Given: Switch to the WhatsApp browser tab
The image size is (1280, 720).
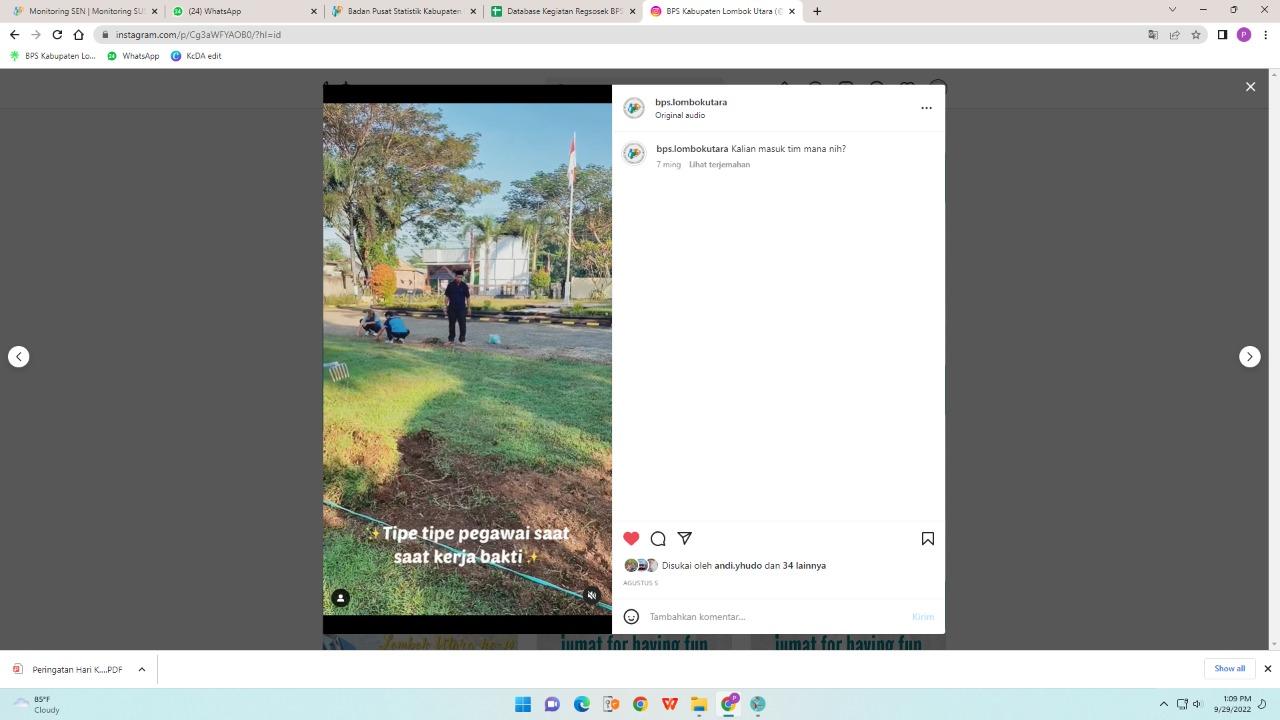Looking at the screenshot, I should point(243,11).
